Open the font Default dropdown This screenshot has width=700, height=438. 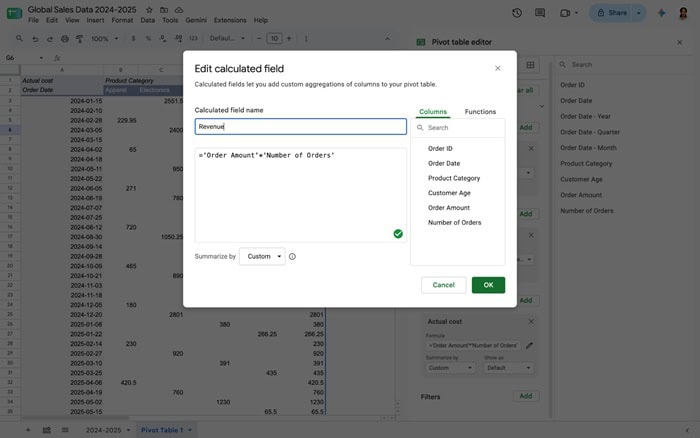[x=227, y=39]
